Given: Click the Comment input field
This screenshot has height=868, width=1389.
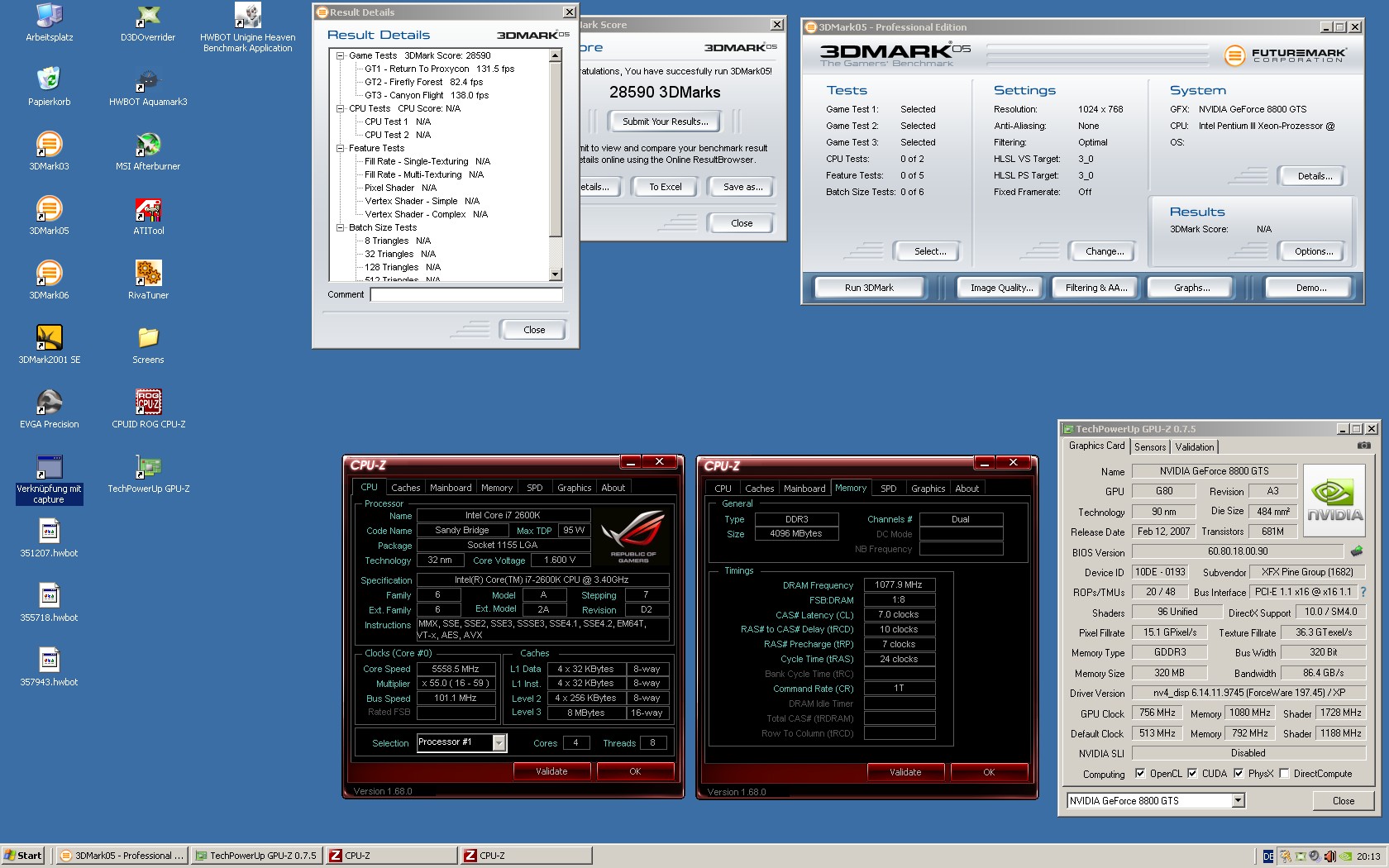Looking at the screenshot, I should click(466, 294).
